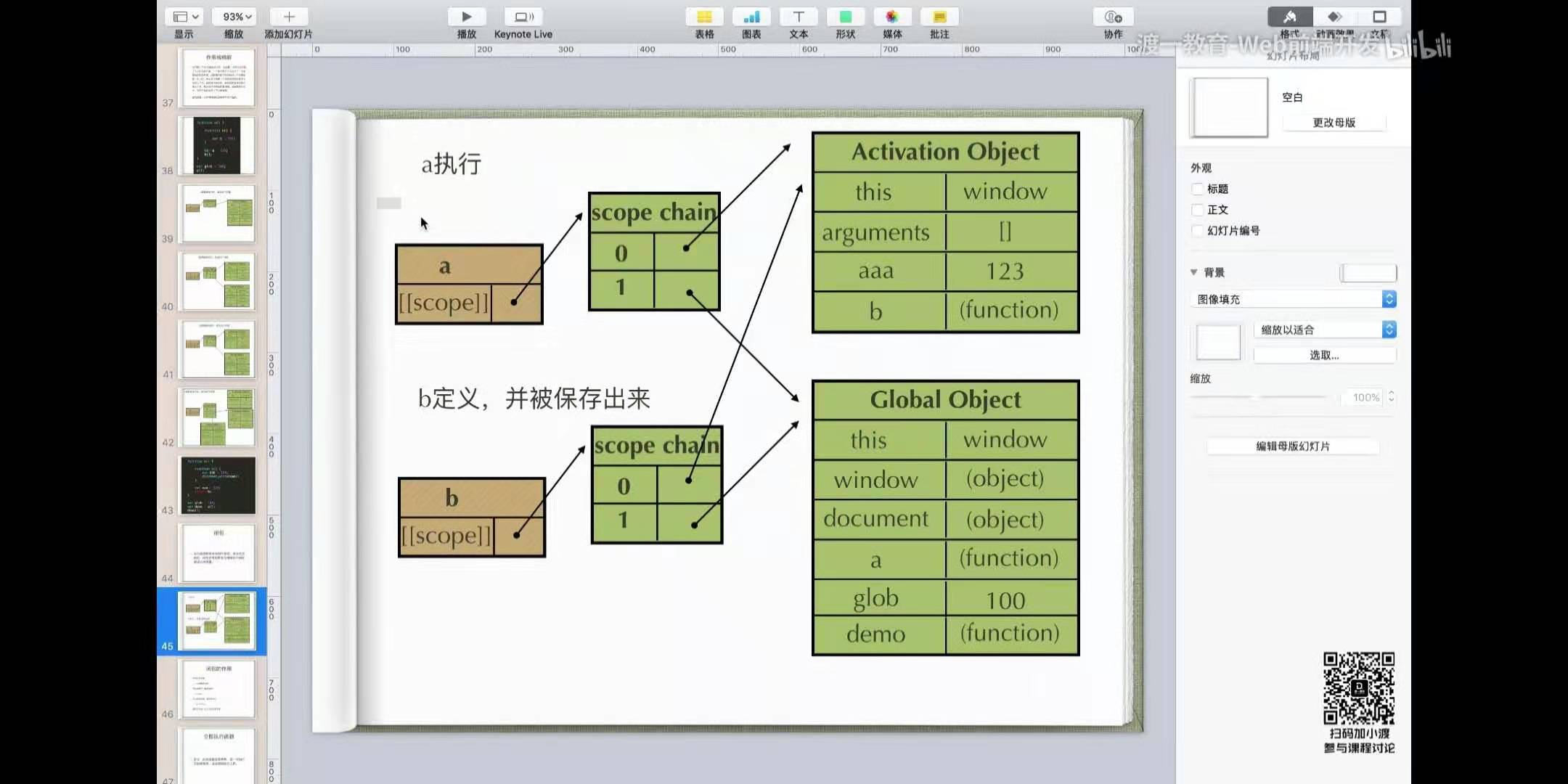Open Keynote Live from the toolbar
Image resolution: width=1568 pixels, height=784 pixels.
(523, 17)
